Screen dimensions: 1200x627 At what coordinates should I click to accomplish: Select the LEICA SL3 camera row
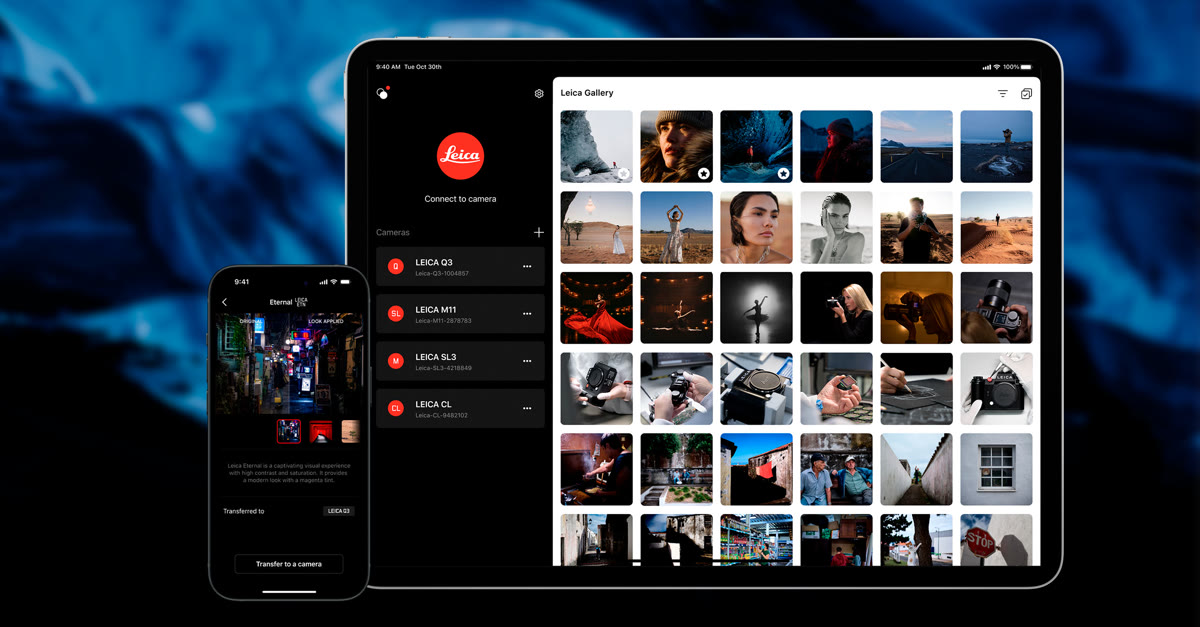point(460,361)
